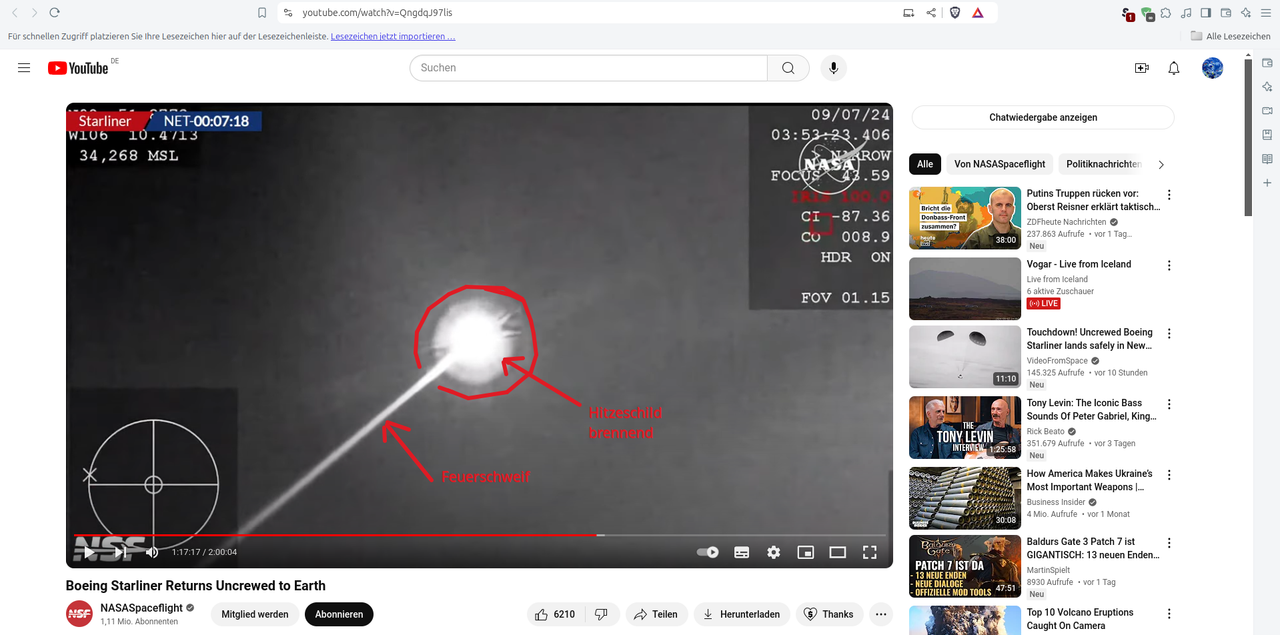Open Touchdown Uncrewed Boeing Starliner thumbnail
The height and width of the screenshot is (635, 1280).
point(964,357)
